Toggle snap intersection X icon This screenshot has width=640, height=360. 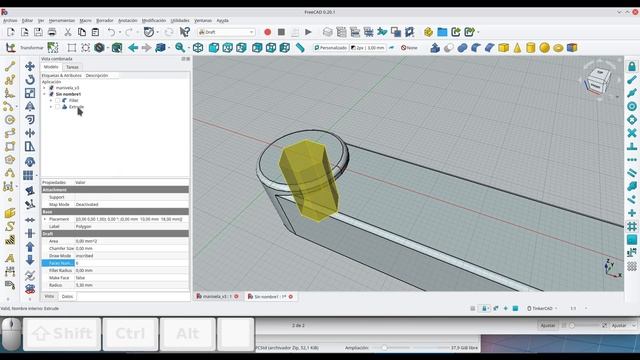click(x=632, y=133)
